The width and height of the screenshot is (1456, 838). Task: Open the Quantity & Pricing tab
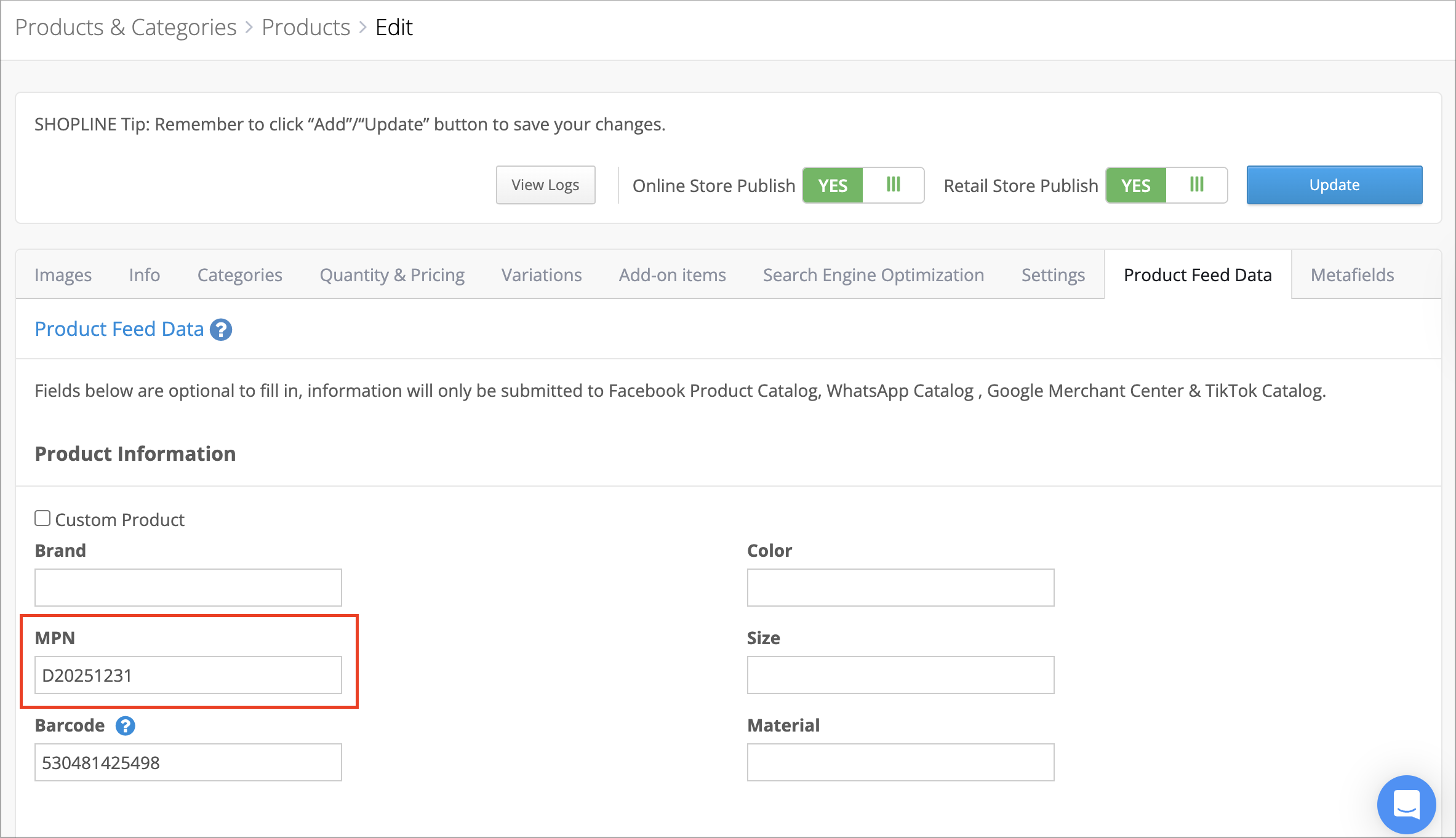[392, 275]
